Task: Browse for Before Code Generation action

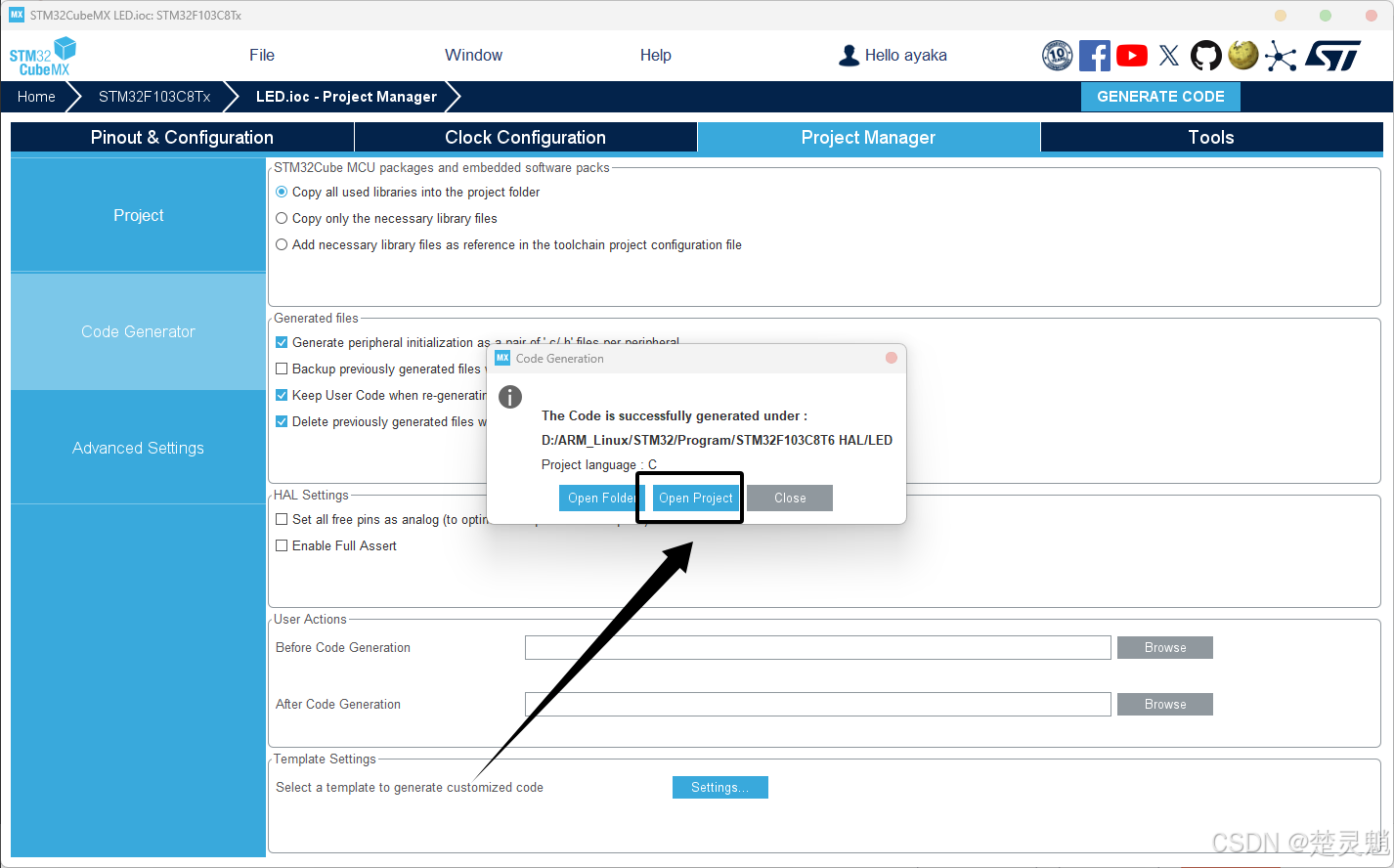Action: tap(1165, 648)
